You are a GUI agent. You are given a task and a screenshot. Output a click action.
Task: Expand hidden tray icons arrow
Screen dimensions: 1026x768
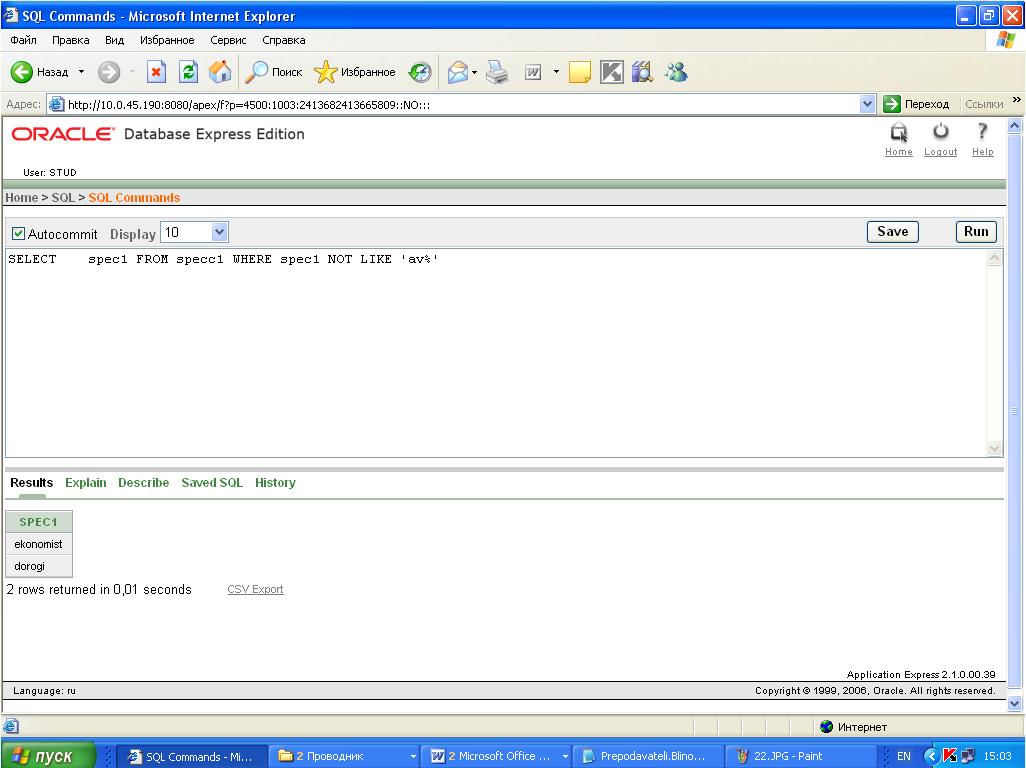(932, 756)
